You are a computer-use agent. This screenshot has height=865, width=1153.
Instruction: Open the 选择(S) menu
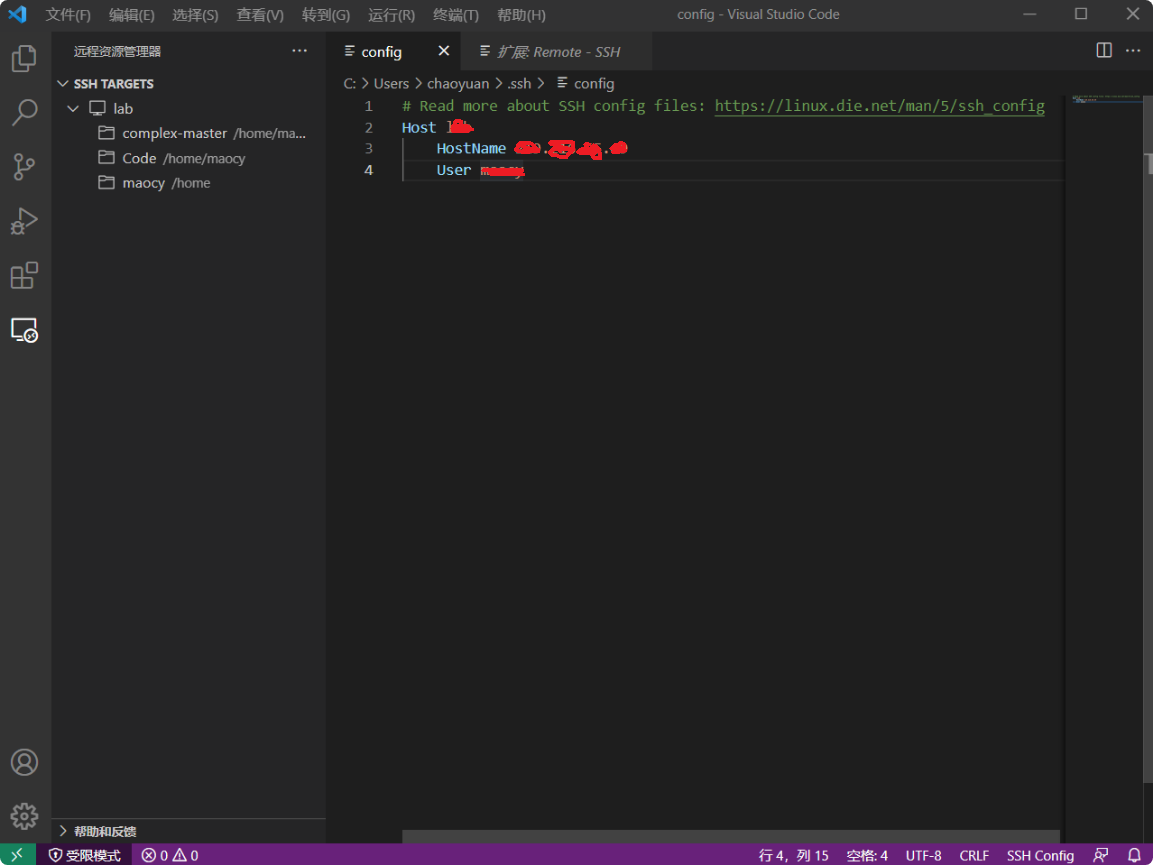coord(195,15)
